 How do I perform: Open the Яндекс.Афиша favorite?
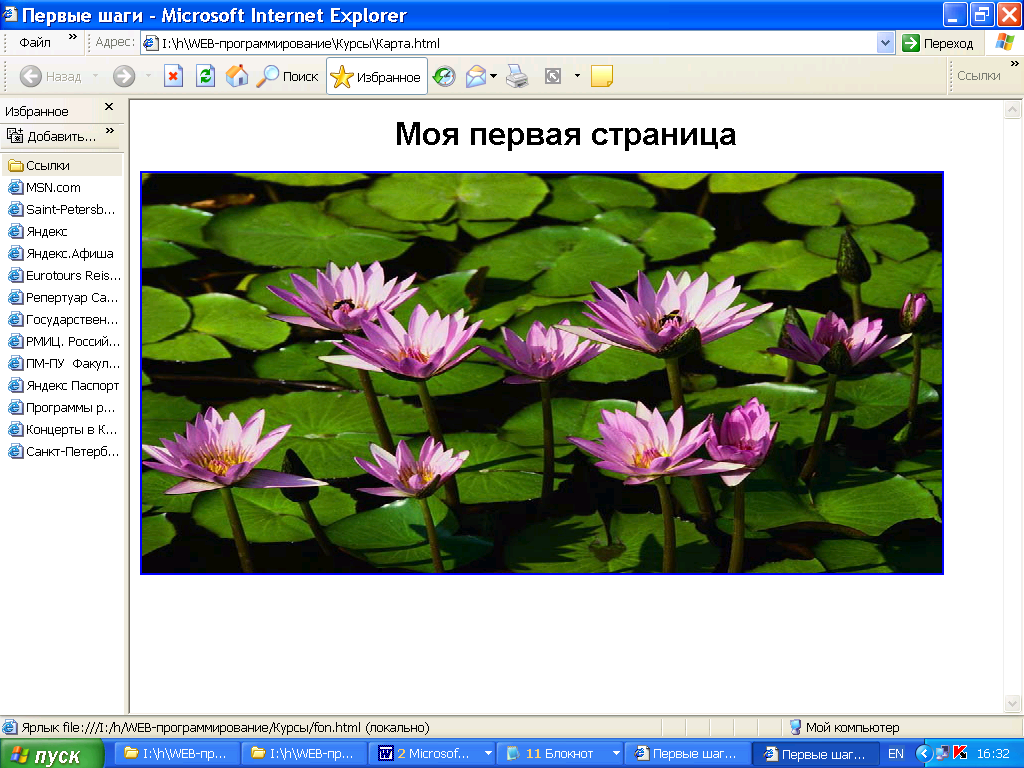tap(61, 253)
